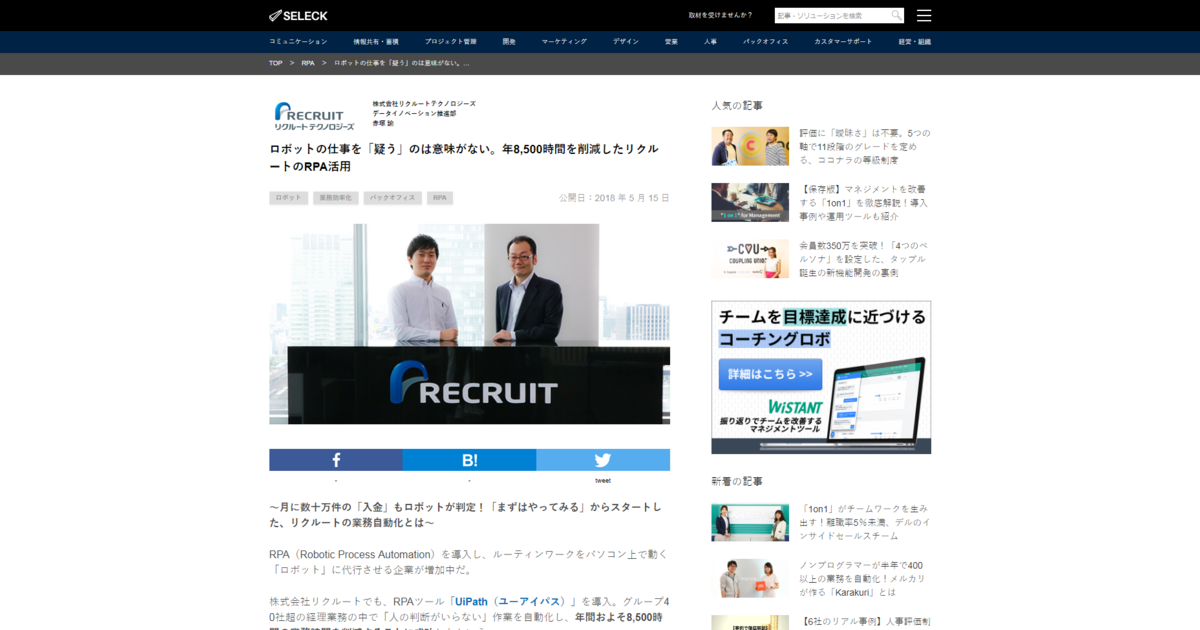Click the article headline ロボットの仕事を「疑う」
Viewport: 1200px width, 630px height.
point(464,157)
